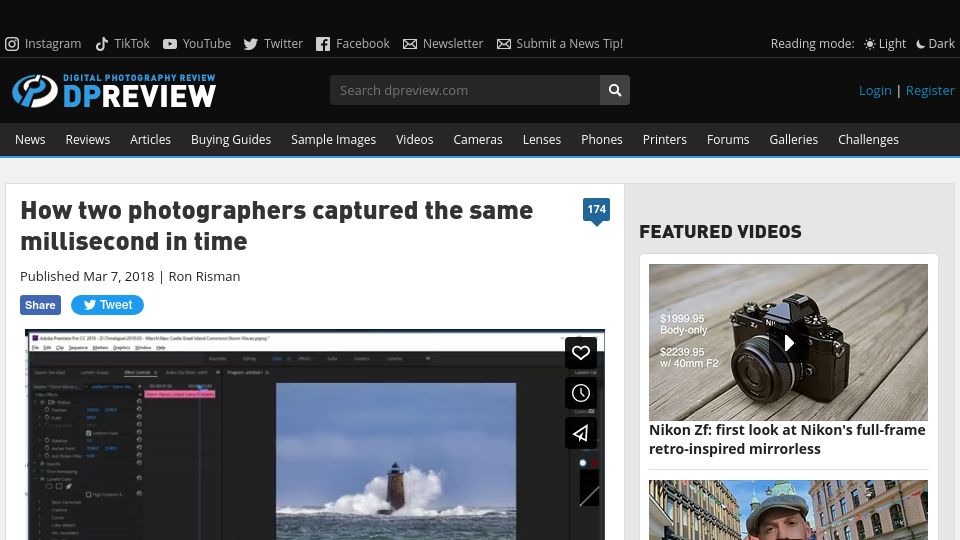Viewport: 960px width, 540px height.
Task: Focus the Search dpreview.com field
Action: click(x=465, y=90)
